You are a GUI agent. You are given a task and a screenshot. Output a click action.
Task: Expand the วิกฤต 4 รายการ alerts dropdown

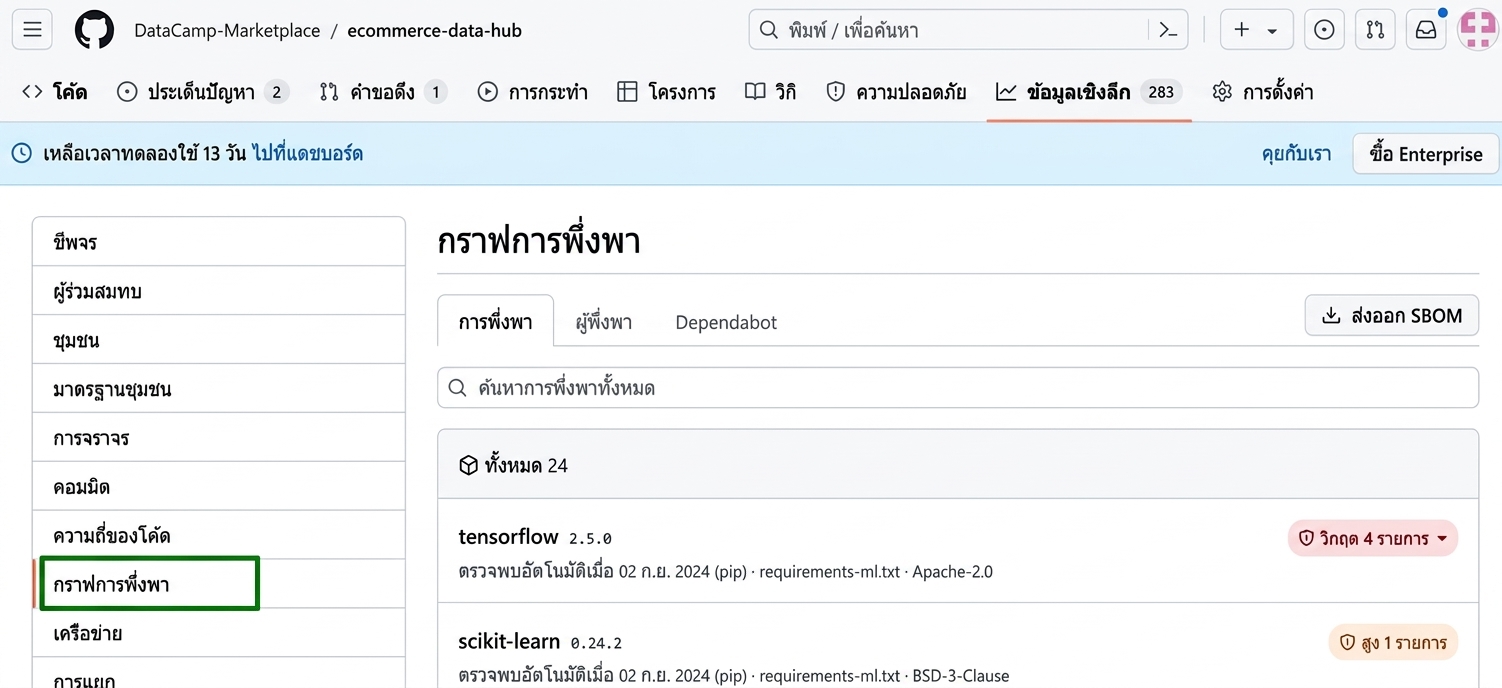(x=1373, y=538)
